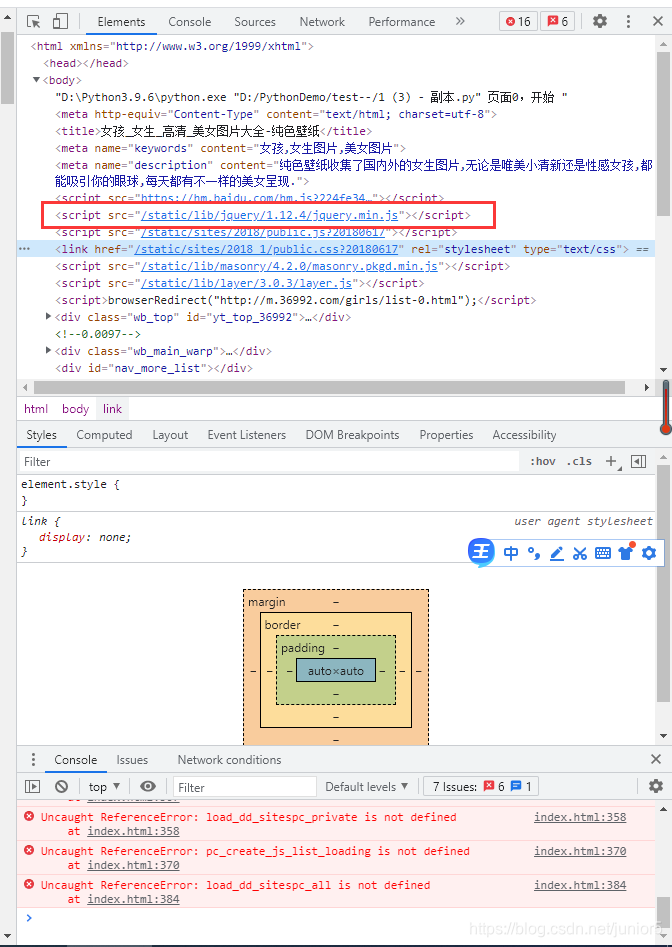Toggle the computed styles sidebar icon
The height and width of the screenshot is (947, 672).
click(639, 461)
